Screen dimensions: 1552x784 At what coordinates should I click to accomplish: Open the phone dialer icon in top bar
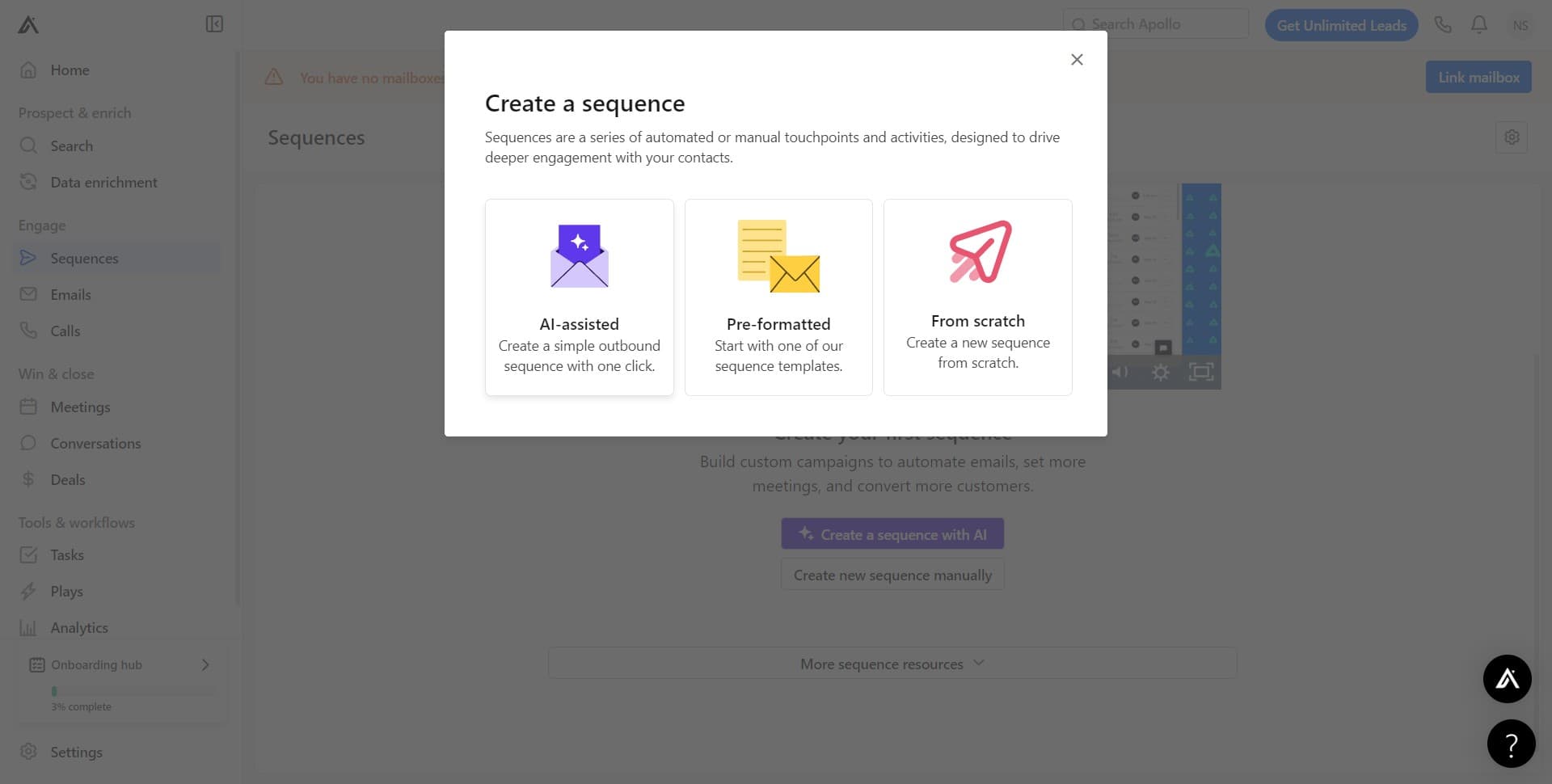tap(1443, 24)
